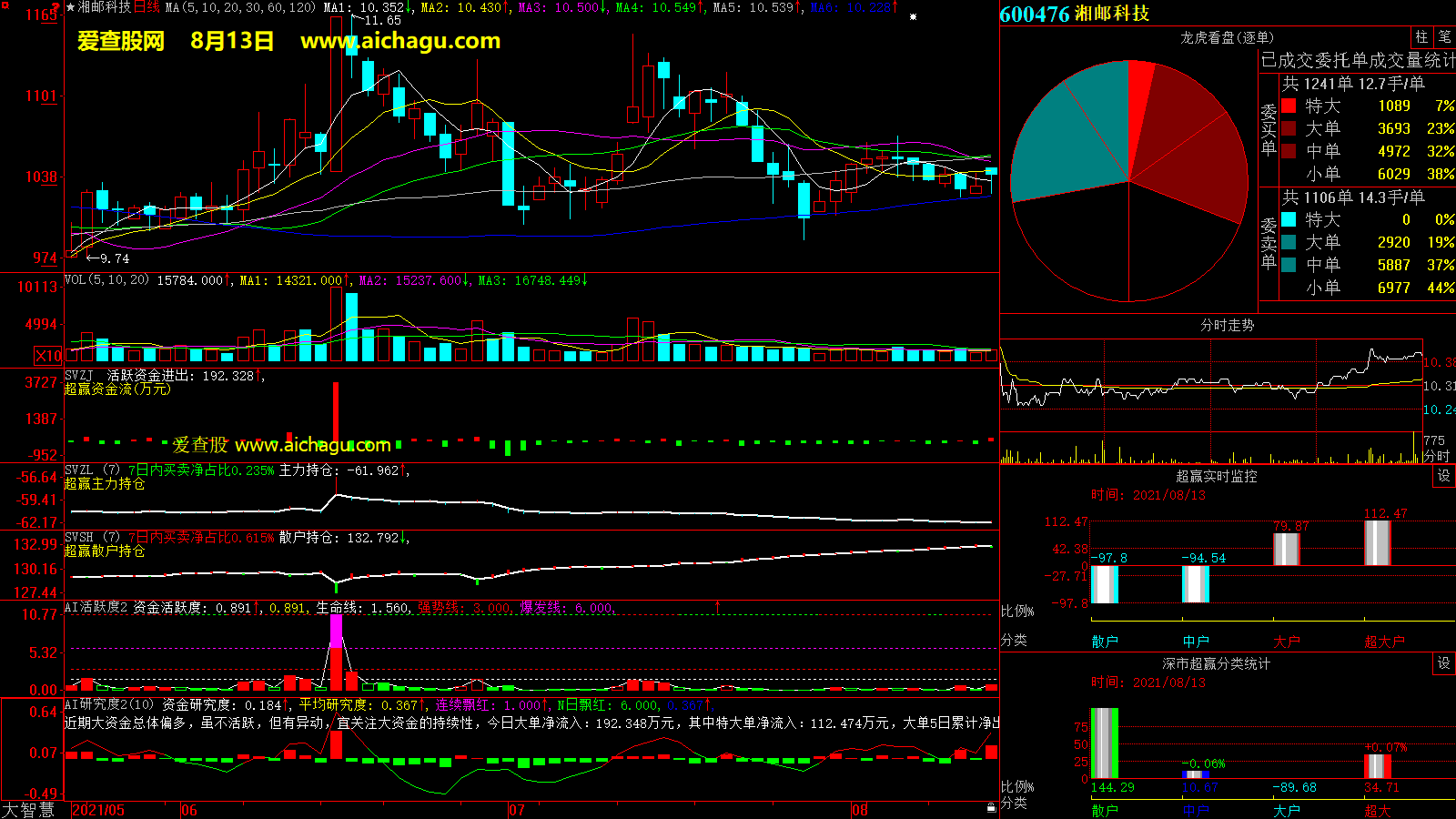Select the SVZJ indicator label
Screen dimensions: 1456x819
point(79,375)
